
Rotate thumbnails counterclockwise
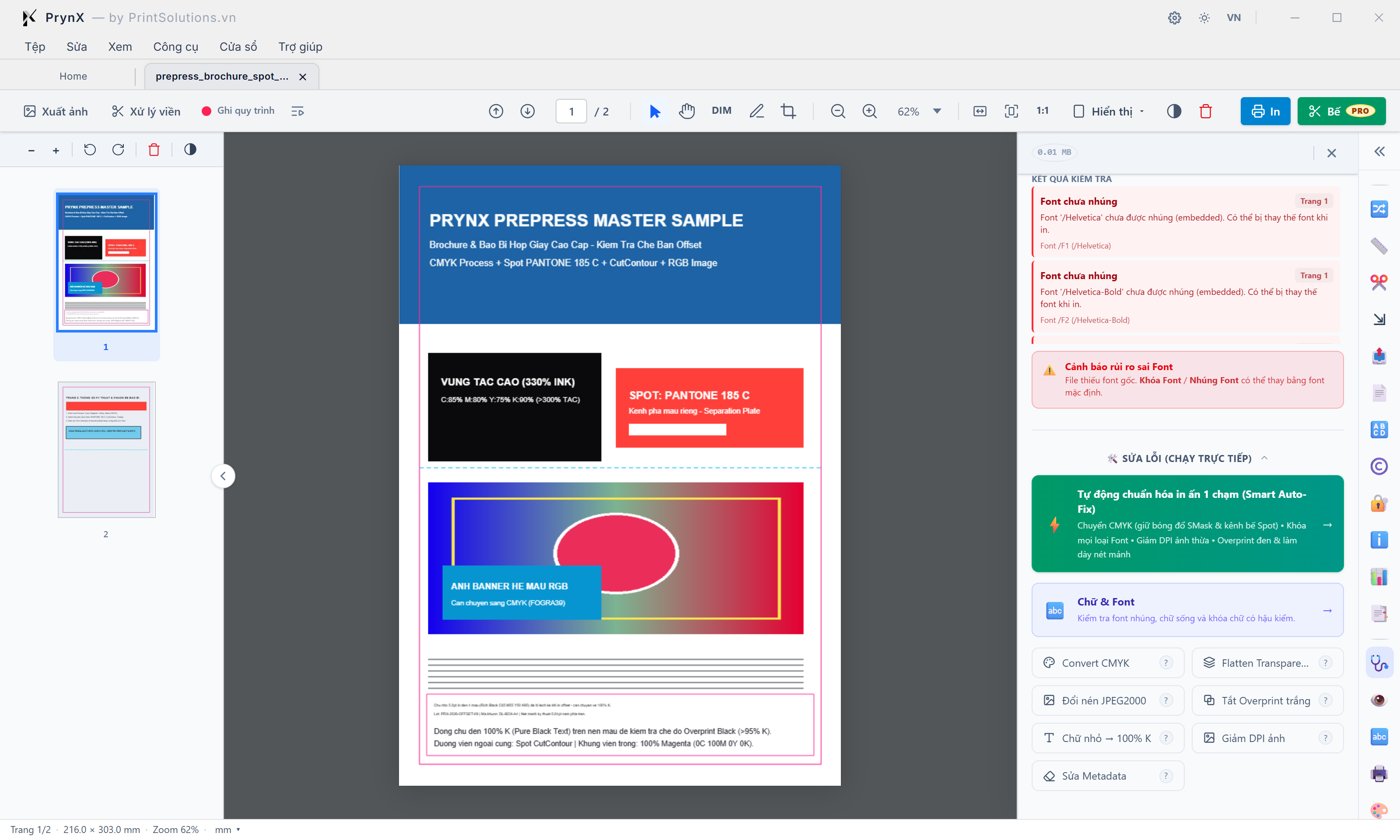click(x=90, y=150)
